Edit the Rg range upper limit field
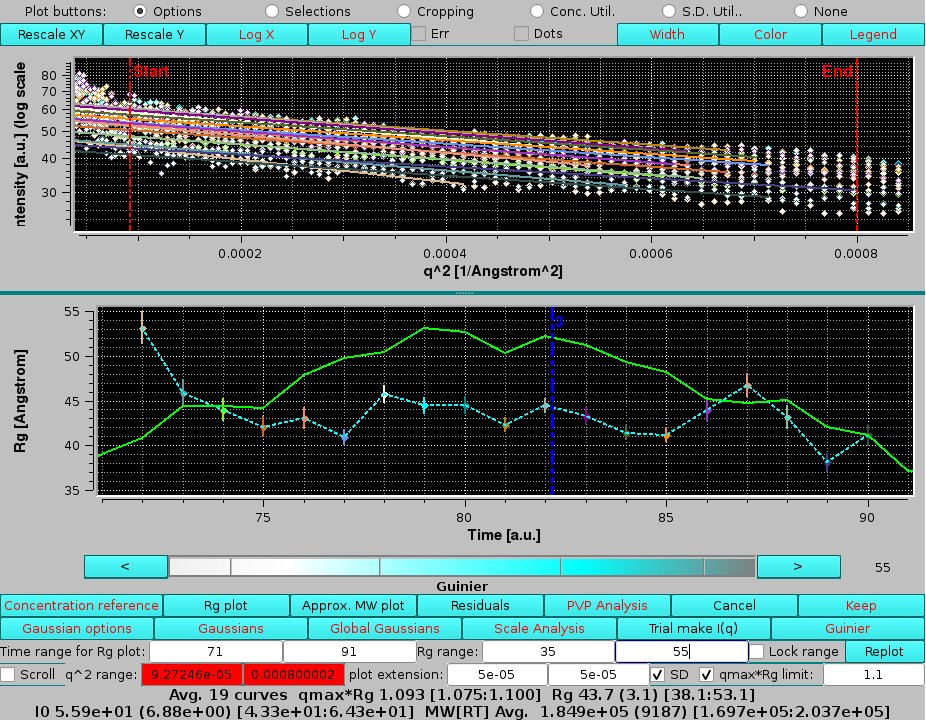This screenshot has height=720, width=926. pos(681,651)
